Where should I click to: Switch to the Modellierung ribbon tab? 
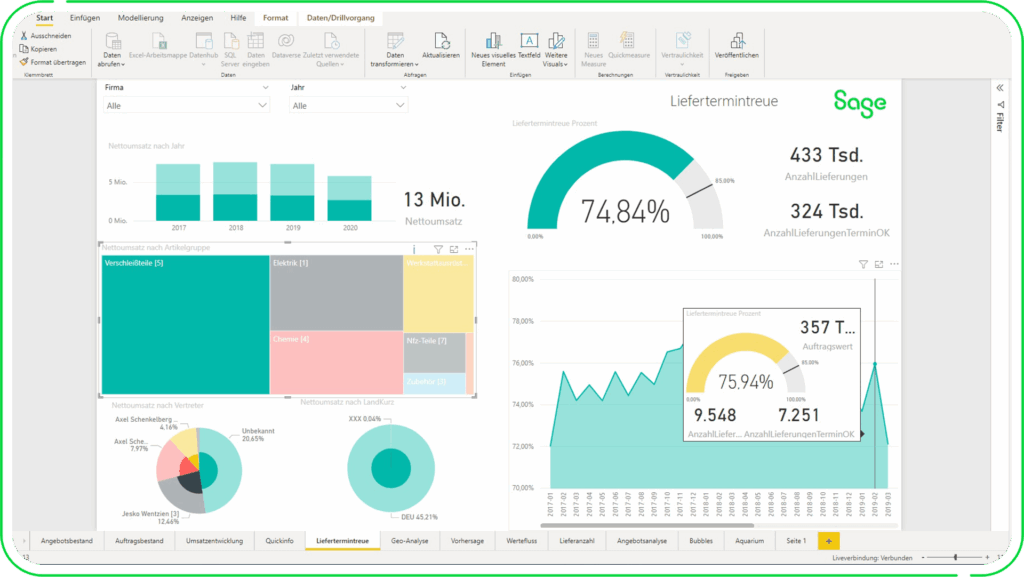(140, 18)
